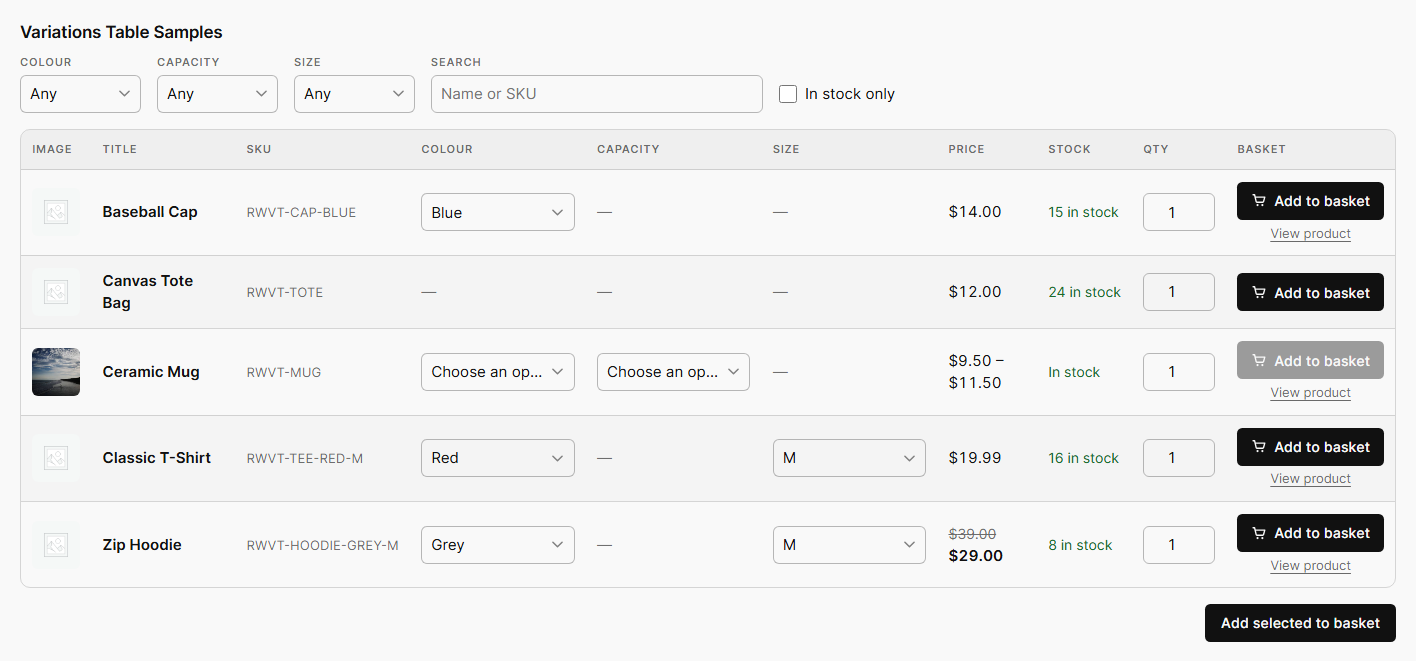Open Classic T-Shirt size dropdown
The height and width of the screenshot is (661, 1416).
849,458
